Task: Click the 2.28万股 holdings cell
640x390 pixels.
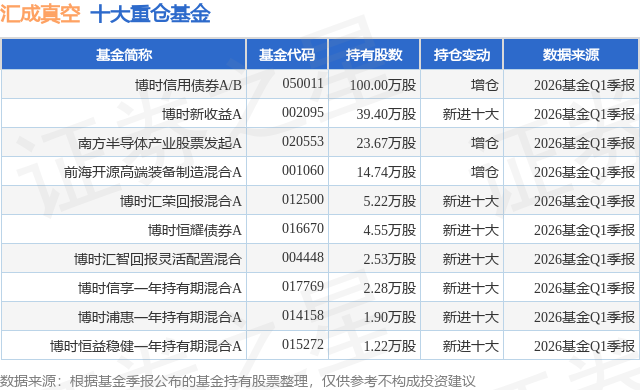Action: [390, 288]
